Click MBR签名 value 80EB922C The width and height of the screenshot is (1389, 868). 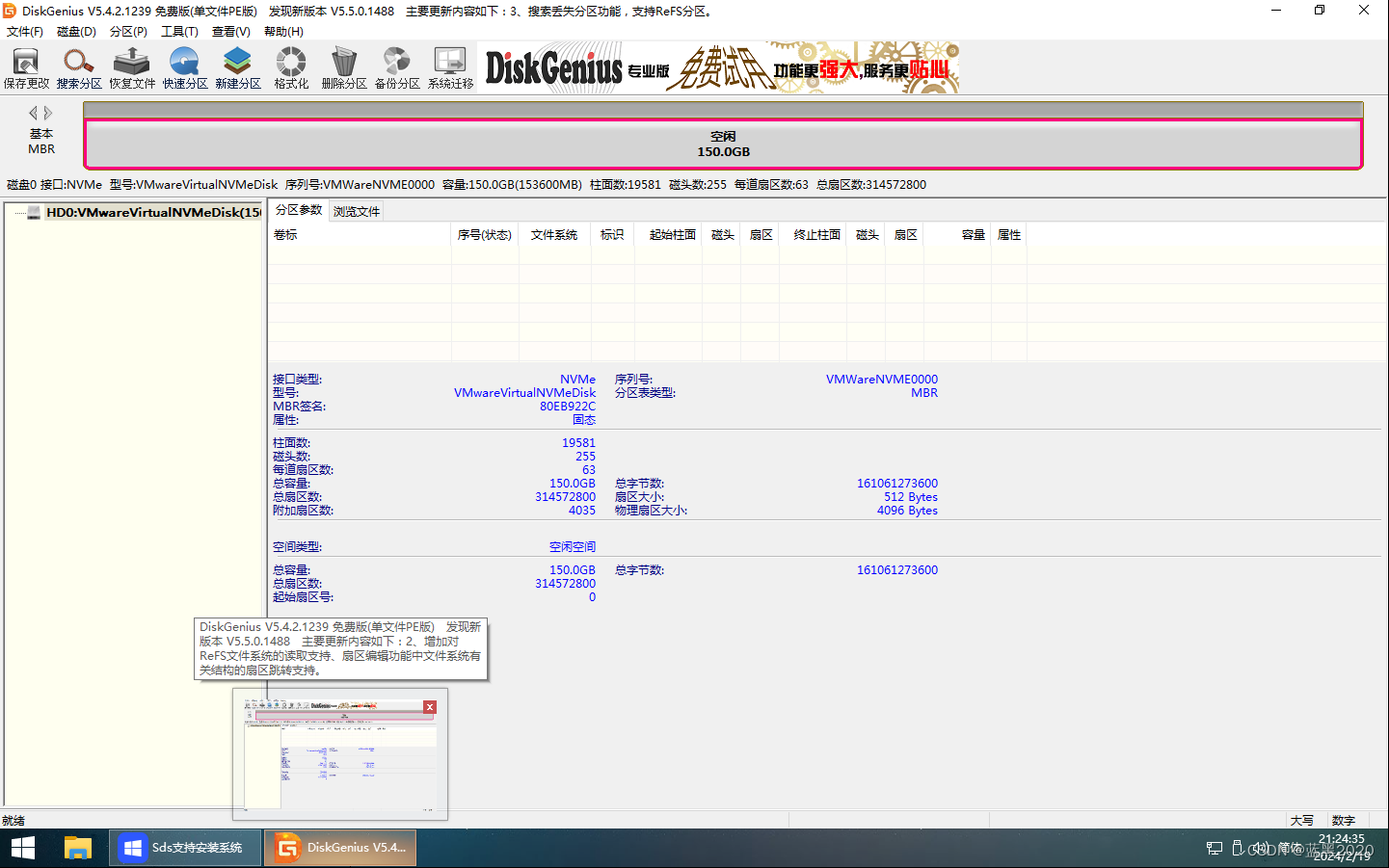(x=568, y=407)
